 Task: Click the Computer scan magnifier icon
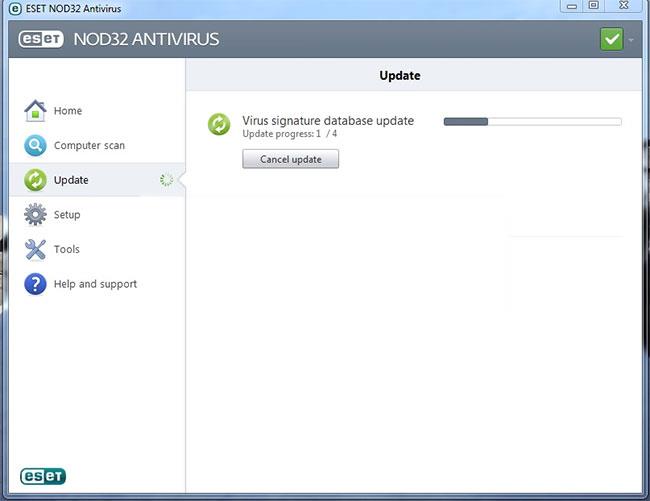click(x=35, y=145)
